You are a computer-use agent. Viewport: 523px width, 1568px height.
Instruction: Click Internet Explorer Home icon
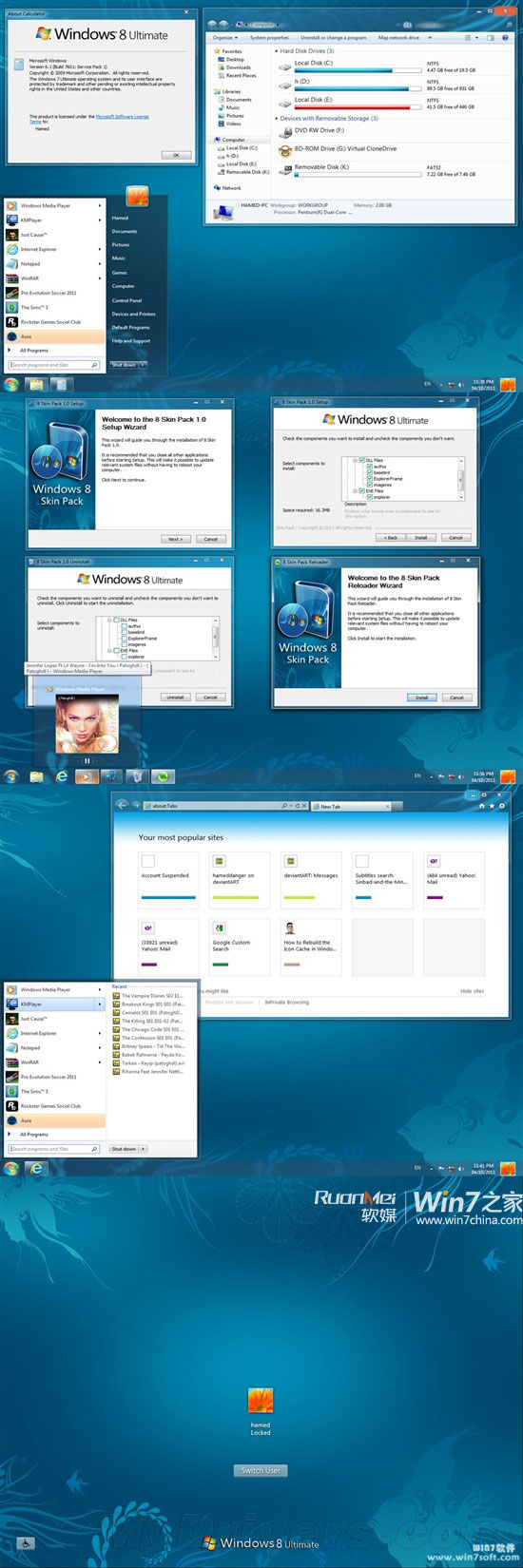pos(482,806)
